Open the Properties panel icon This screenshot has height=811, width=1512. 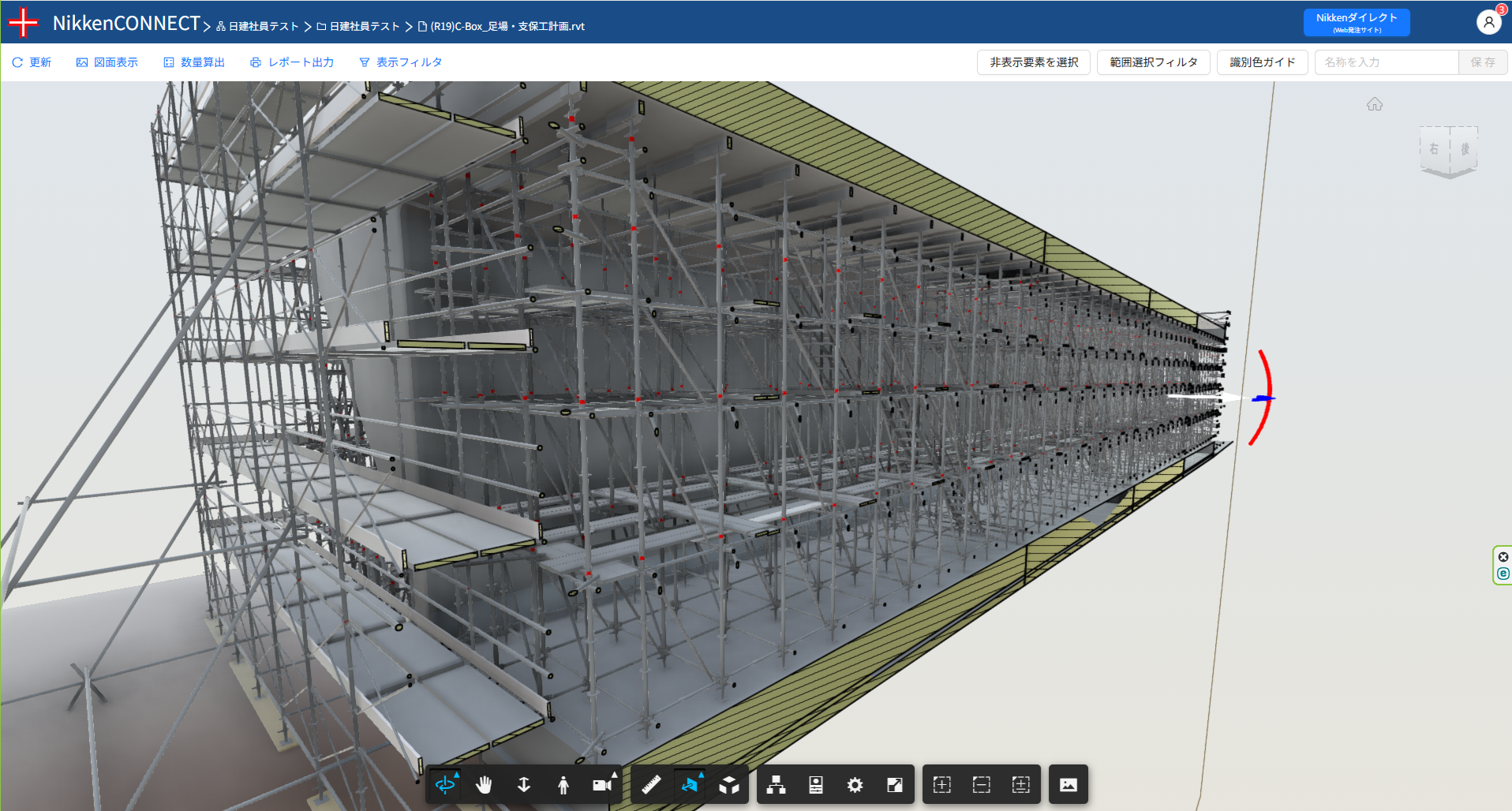coord(815,784)
